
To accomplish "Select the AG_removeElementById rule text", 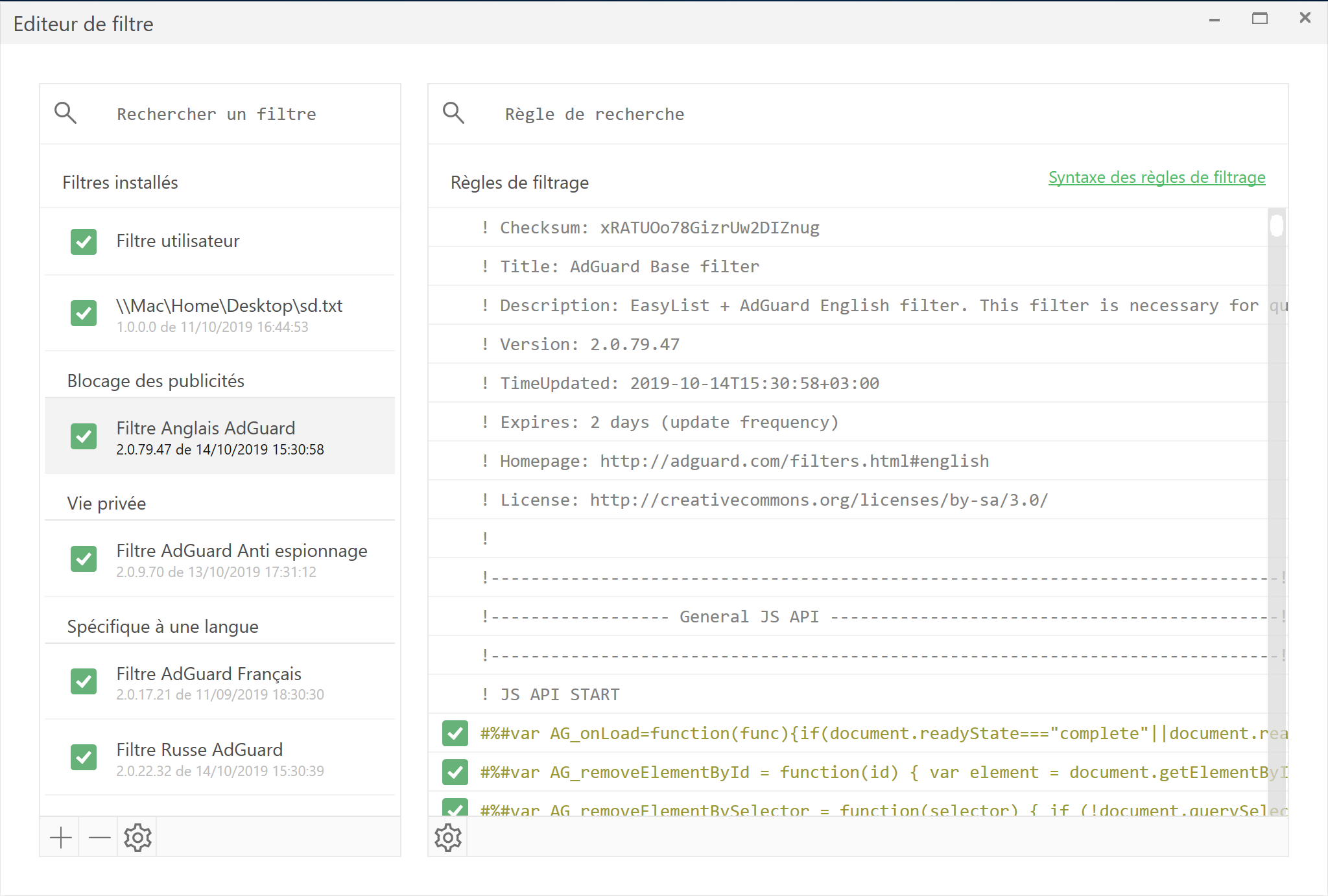I will 884,772.
